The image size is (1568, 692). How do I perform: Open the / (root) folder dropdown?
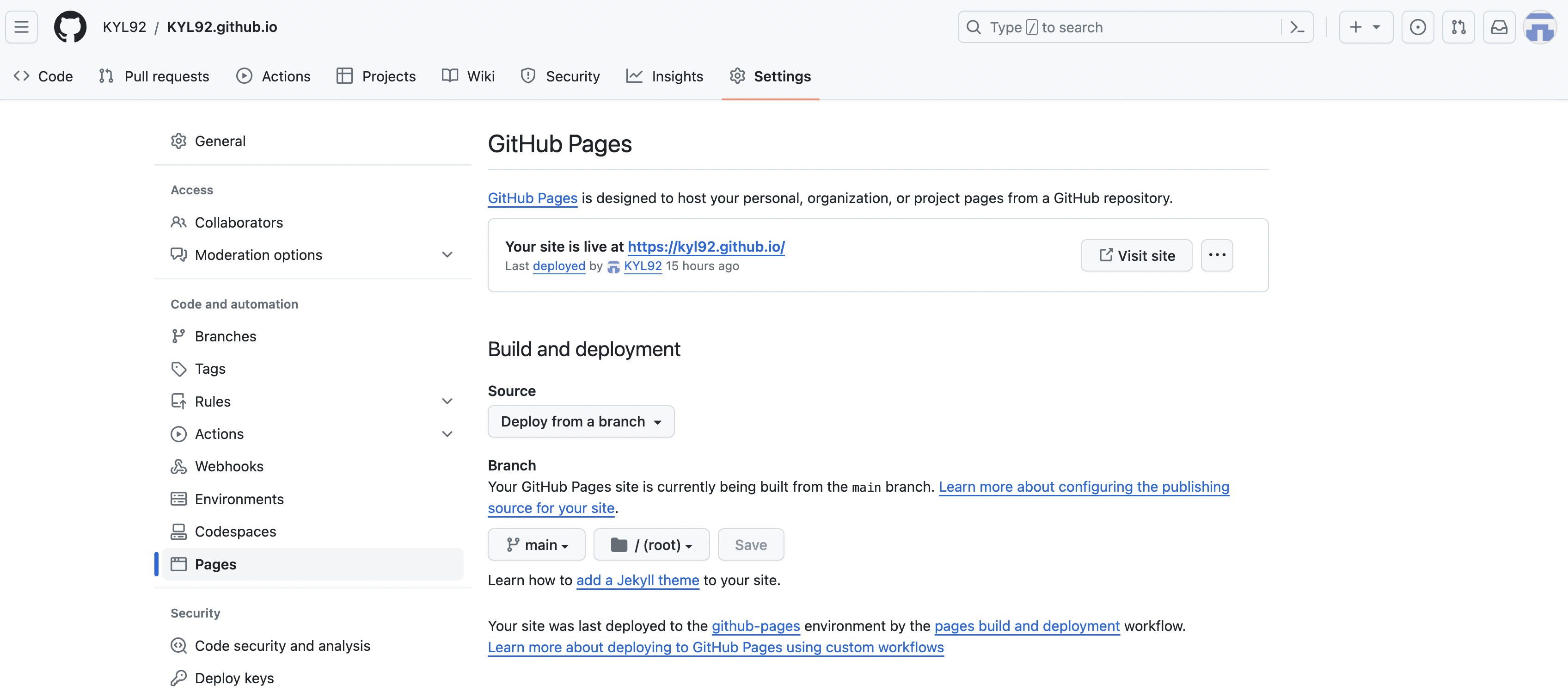[651, 544]
